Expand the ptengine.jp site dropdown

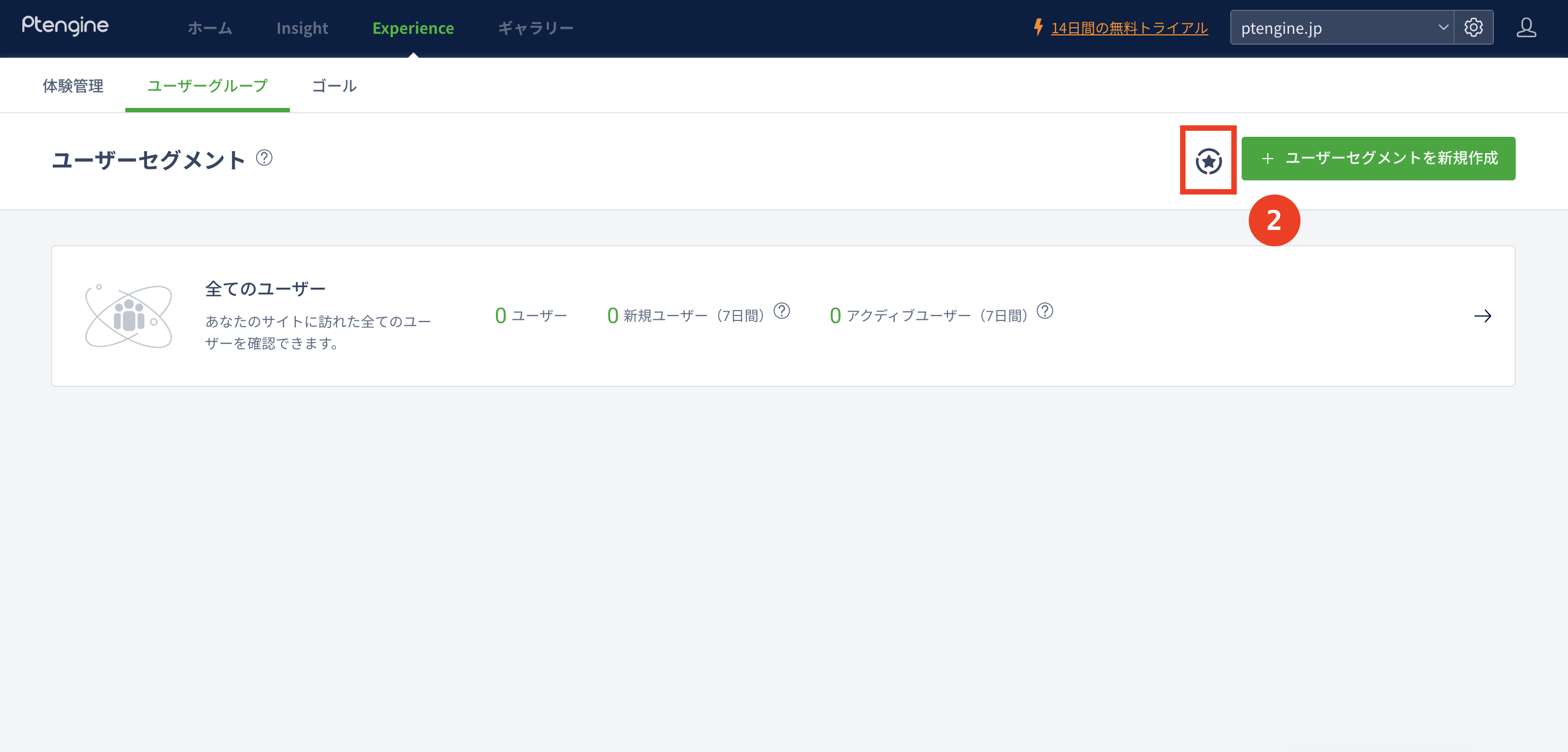(1341, 27)
